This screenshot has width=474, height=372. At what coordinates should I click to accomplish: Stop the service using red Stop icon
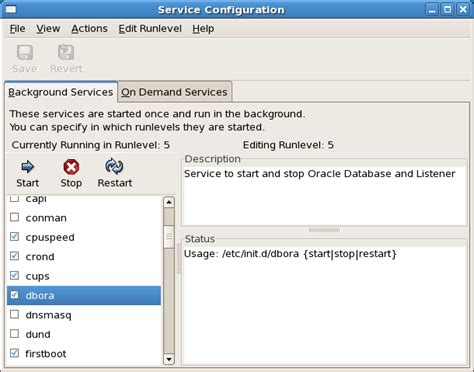(71, 167)
